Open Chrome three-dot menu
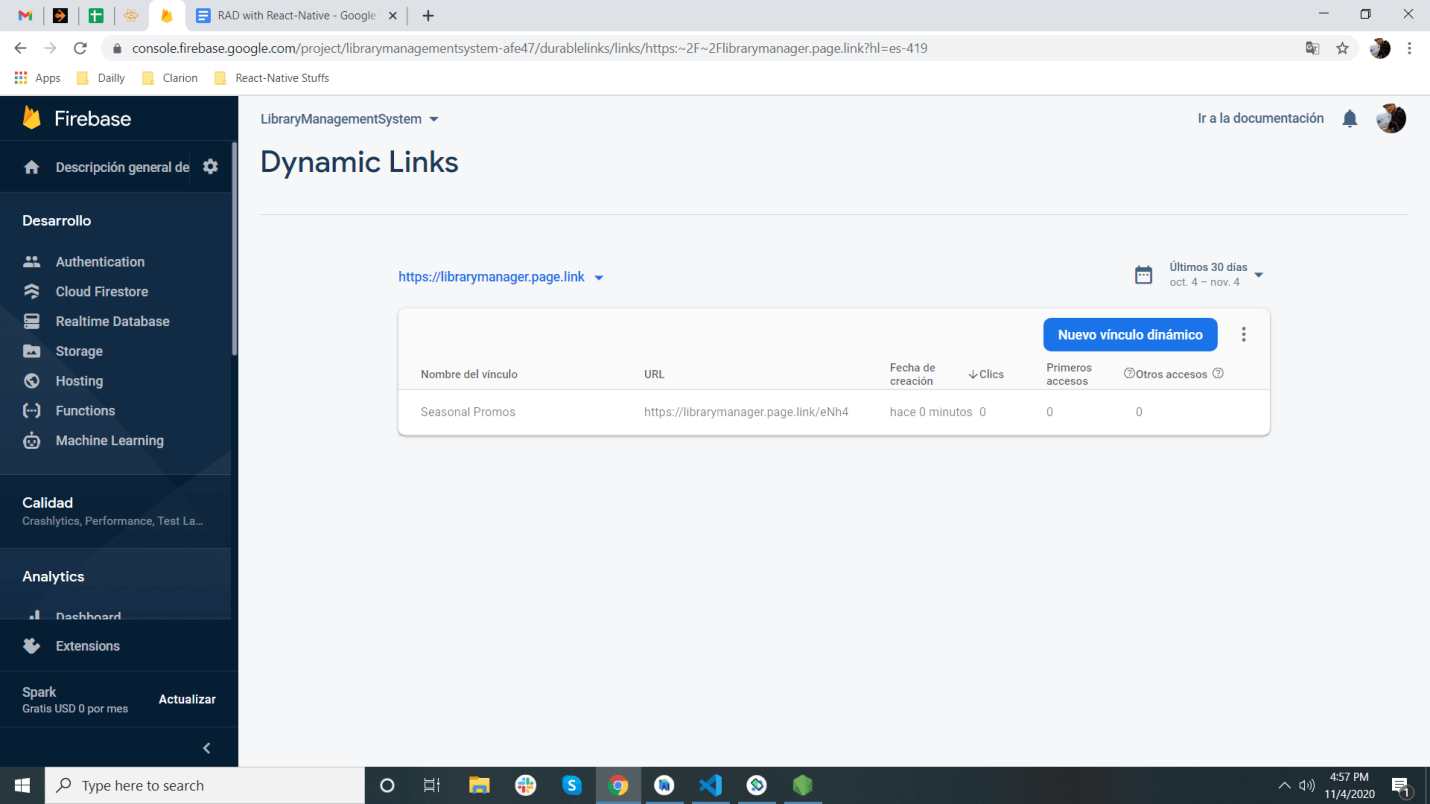The height and width of the screenshot is (804, 1430). pyautogui.click(x=1410, y=48)
